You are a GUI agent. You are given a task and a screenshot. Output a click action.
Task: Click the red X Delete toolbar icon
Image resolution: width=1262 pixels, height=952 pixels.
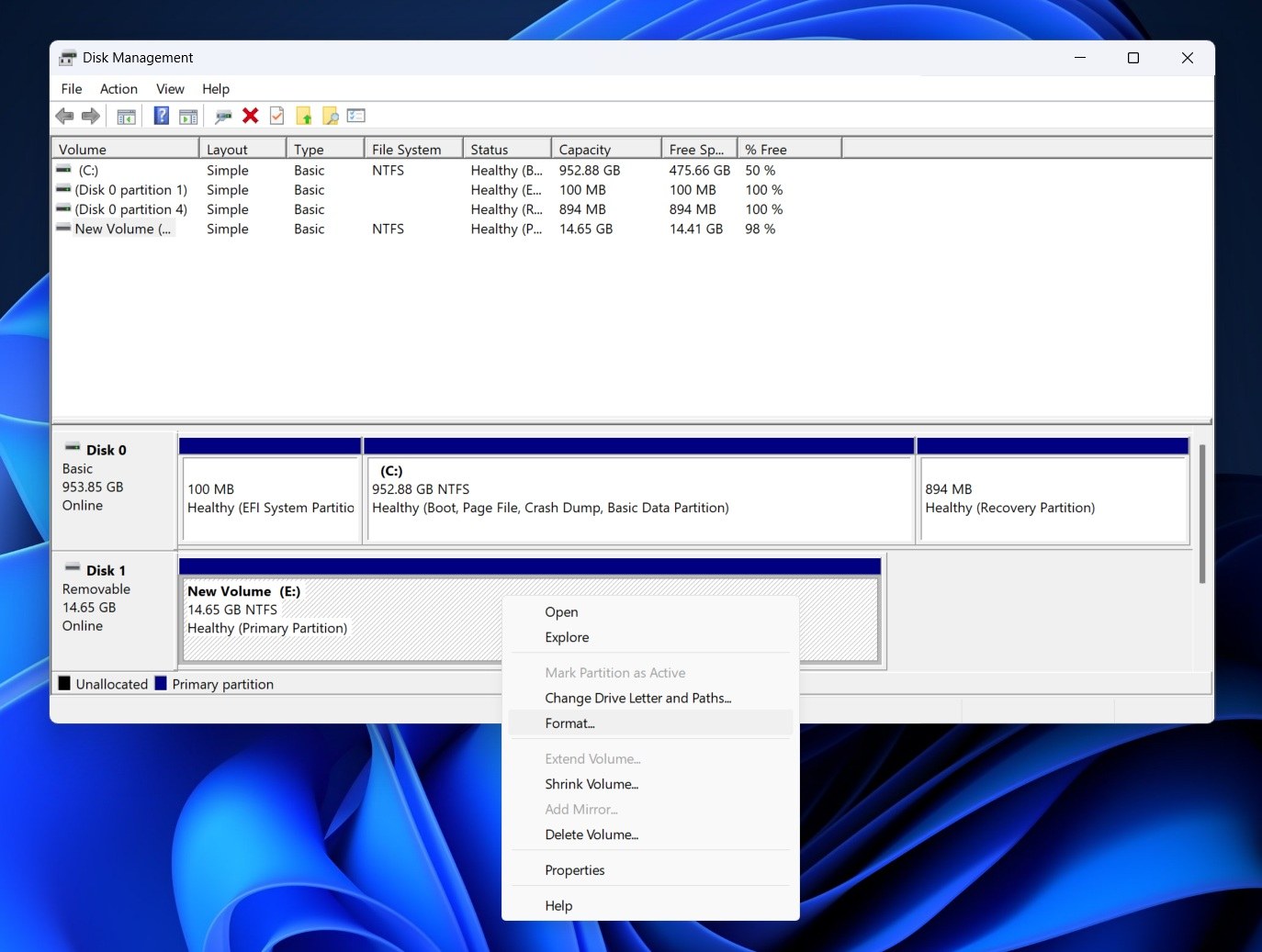pos(250,116)
